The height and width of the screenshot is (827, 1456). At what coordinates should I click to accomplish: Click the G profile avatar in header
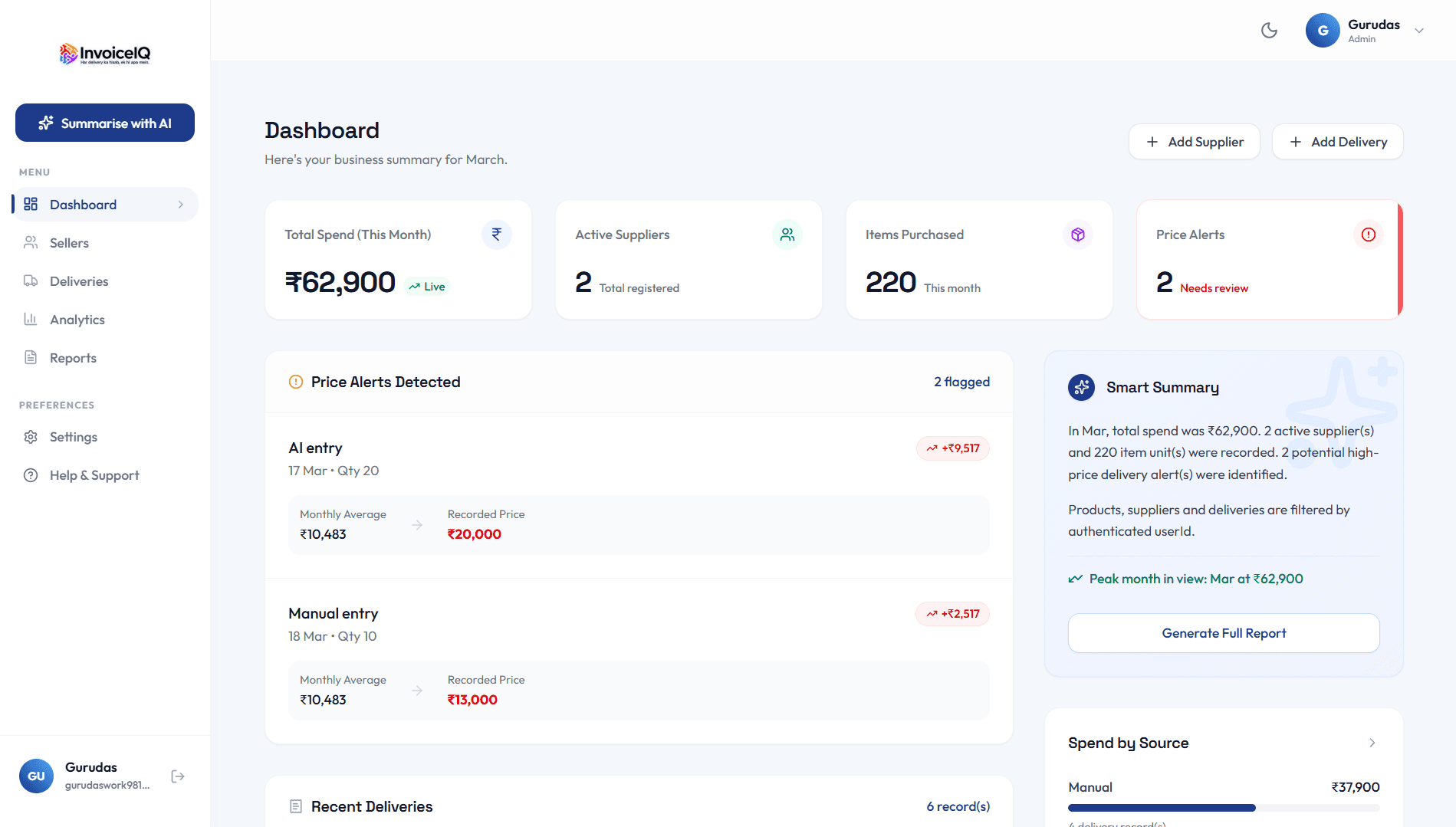[x=1322, y=31]
